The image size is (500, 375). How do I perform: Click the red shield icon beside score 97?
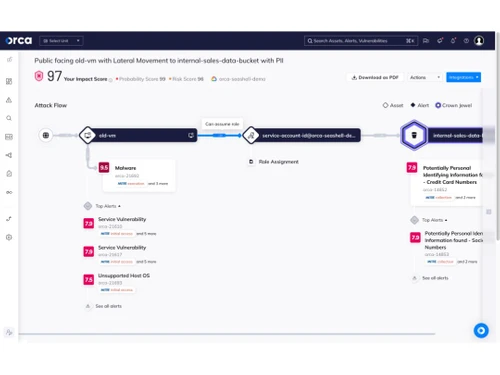coord(39,76)
